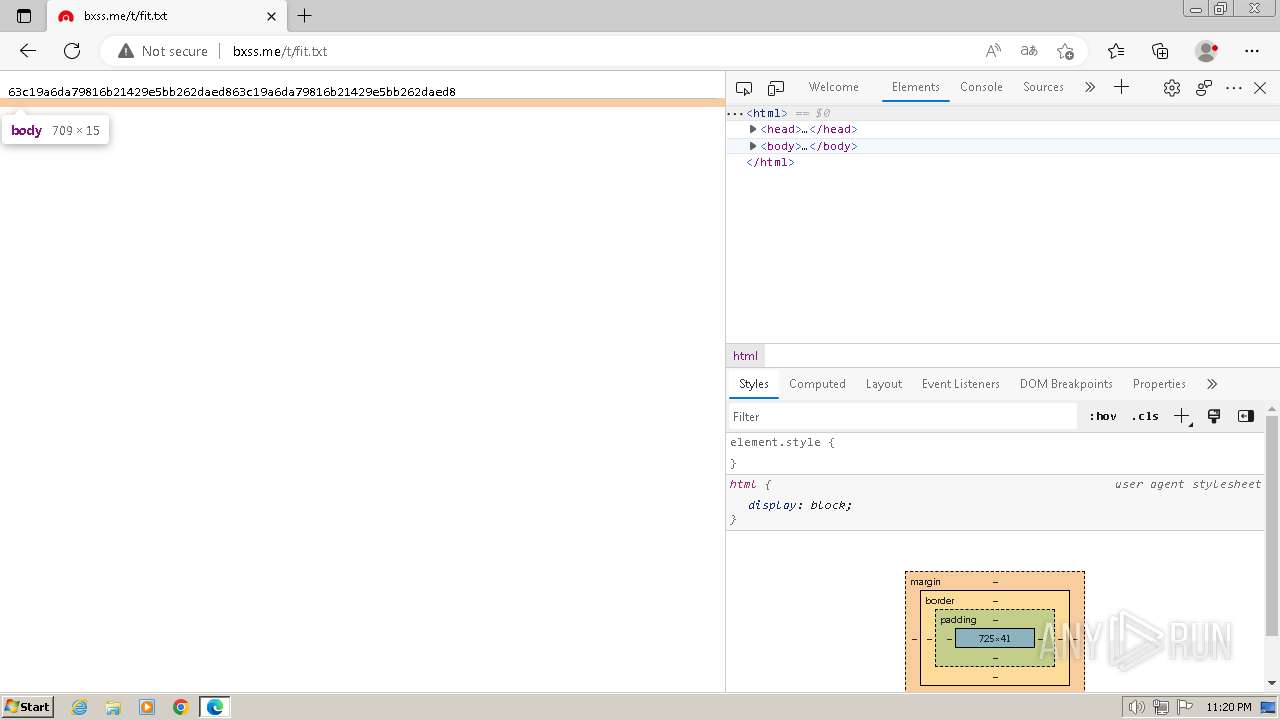Open the Favorites list icon

1116,51
